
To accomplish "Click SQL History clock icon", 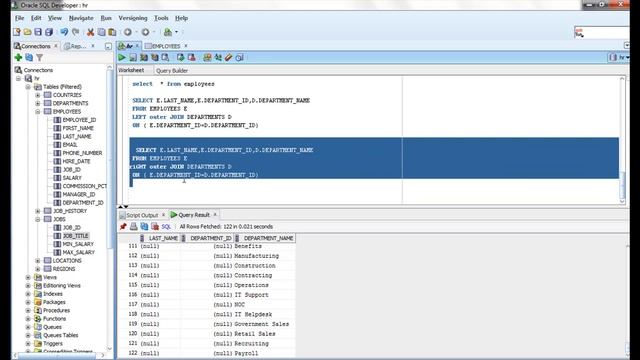I will click(x=240, y=58).
